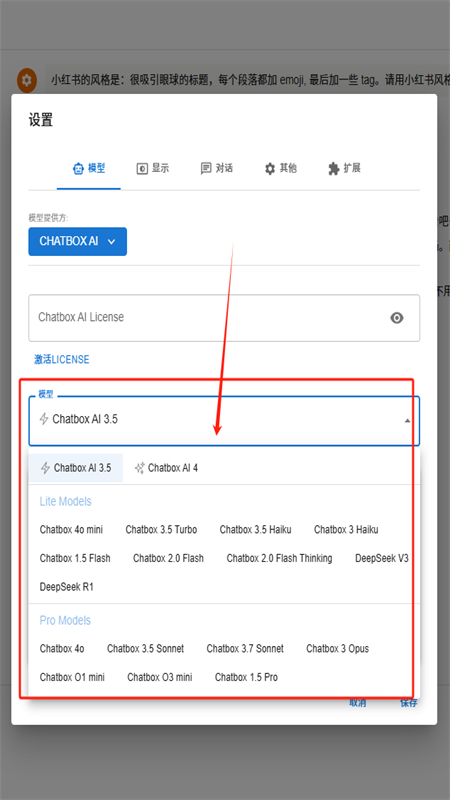Select the Chatbox AI 3.5 lightning option
This screenshot has width=450, height=800.
(x=76, y=468)
